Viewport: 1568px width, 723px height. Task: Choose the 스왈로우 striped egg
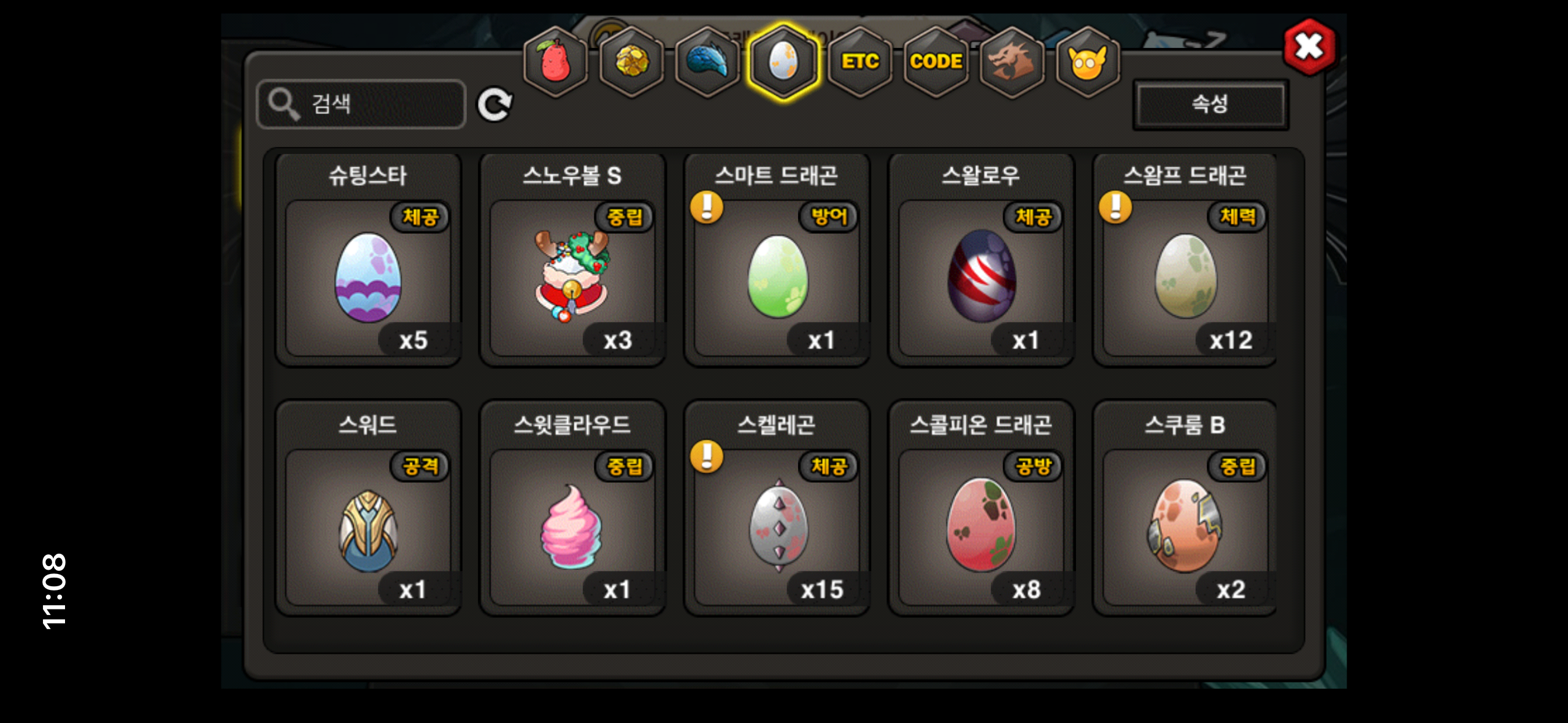coord(981,260)
